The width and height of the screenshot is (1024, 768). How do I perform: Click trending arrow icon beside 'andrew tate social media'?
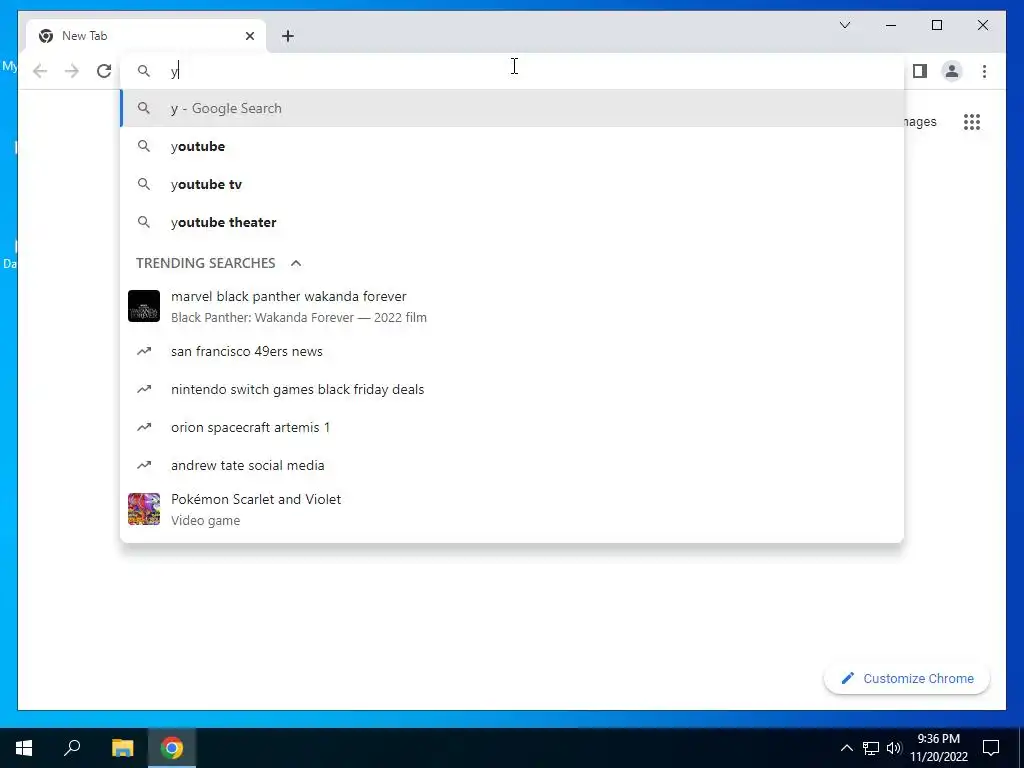click(144, 465)
